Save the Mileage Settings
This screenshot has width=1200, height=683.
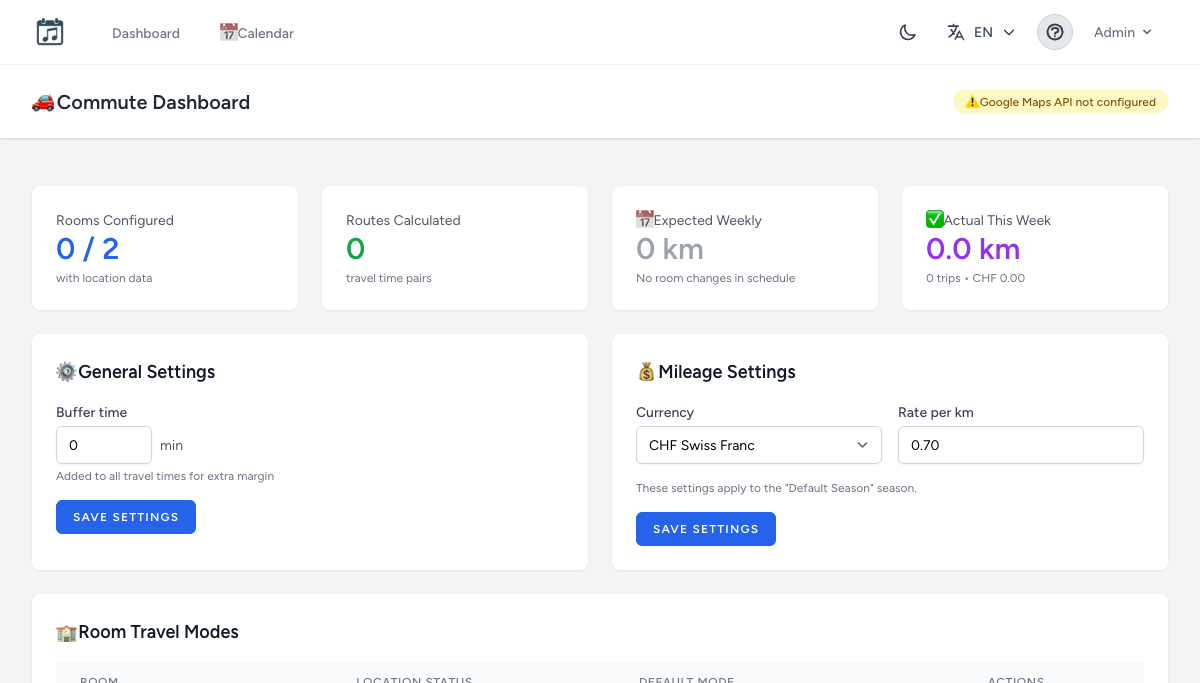tap(706, 529)
